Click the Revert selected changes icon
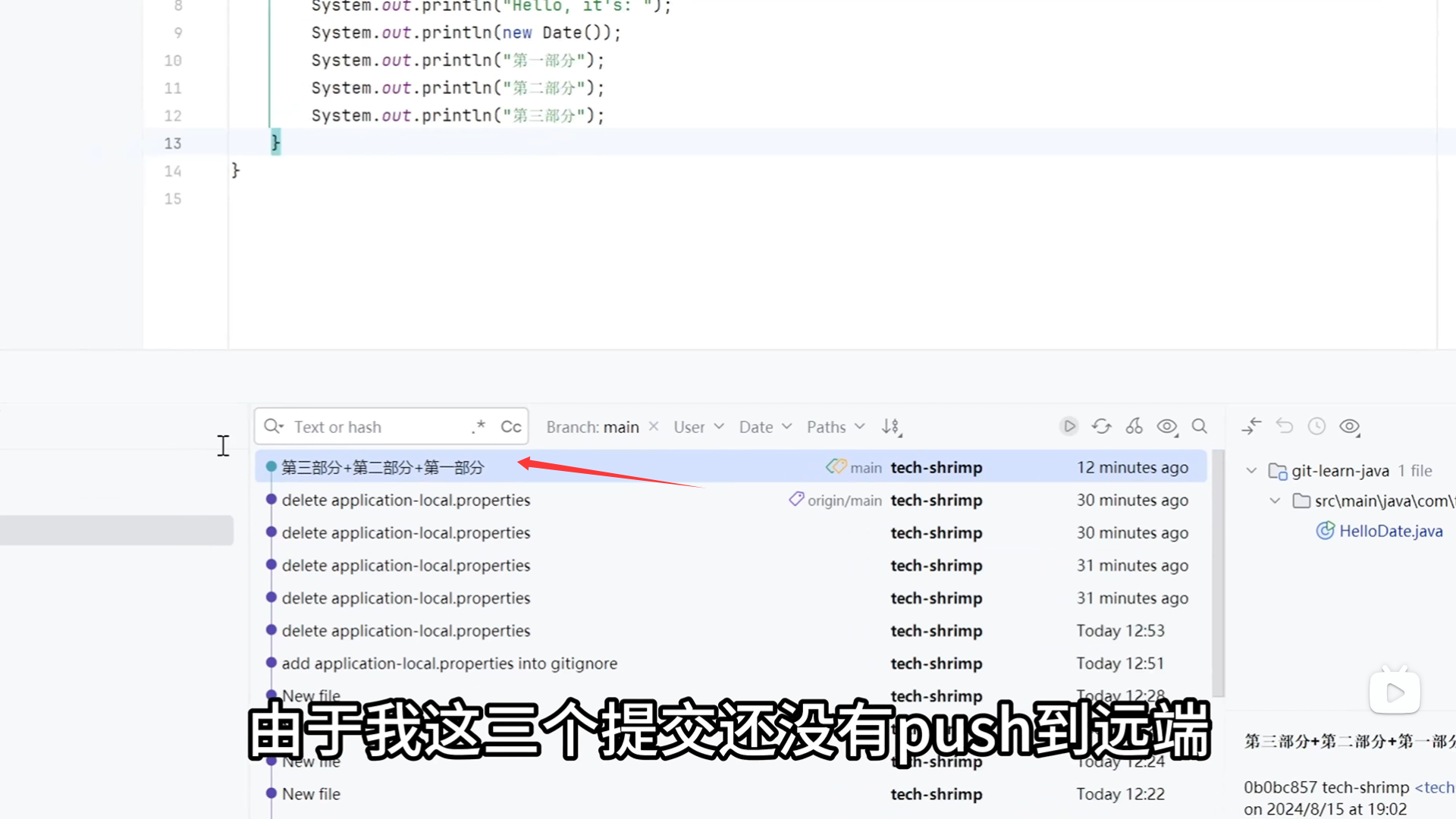 click(x=1284, y=426)
